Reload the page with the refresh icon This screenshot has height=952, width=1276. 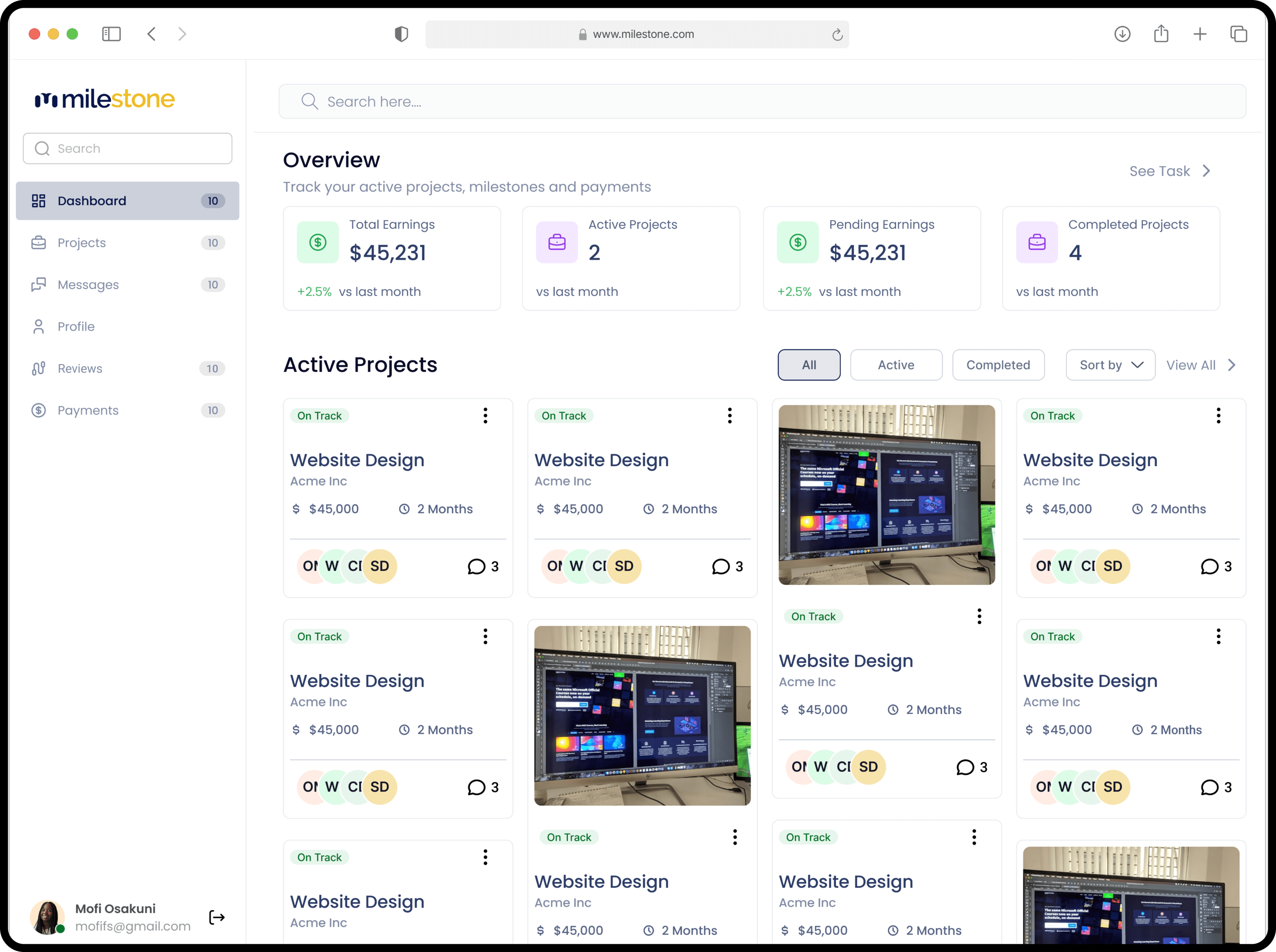pos(837,35)
